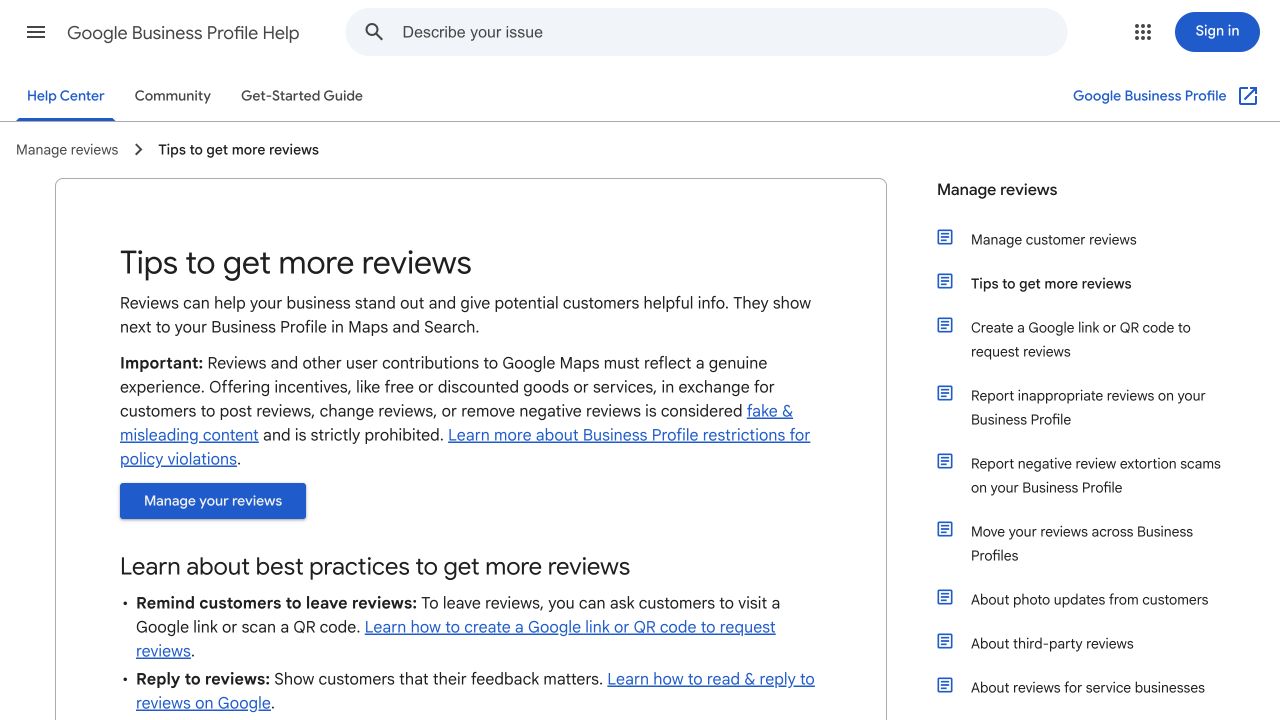Open About reviews for service businesses article

pyautogui.click(x=1088, y=688)
